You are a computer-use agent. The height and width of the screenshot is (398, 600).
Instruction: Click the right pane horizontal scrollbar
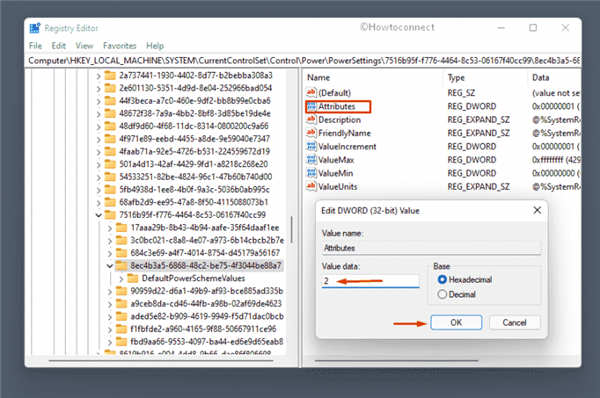pyautogui.click(x=396, y=360)
